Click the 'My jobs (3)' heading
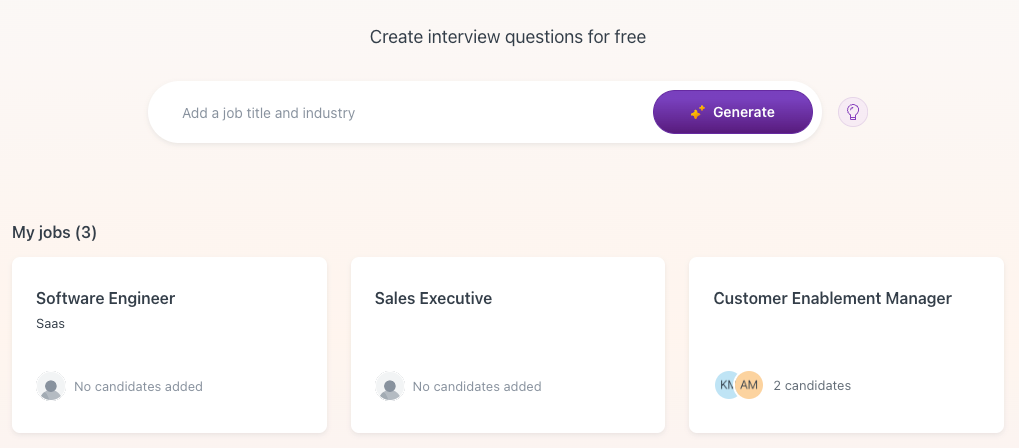This screenshot has width=1019, height=448. point(55,232)
